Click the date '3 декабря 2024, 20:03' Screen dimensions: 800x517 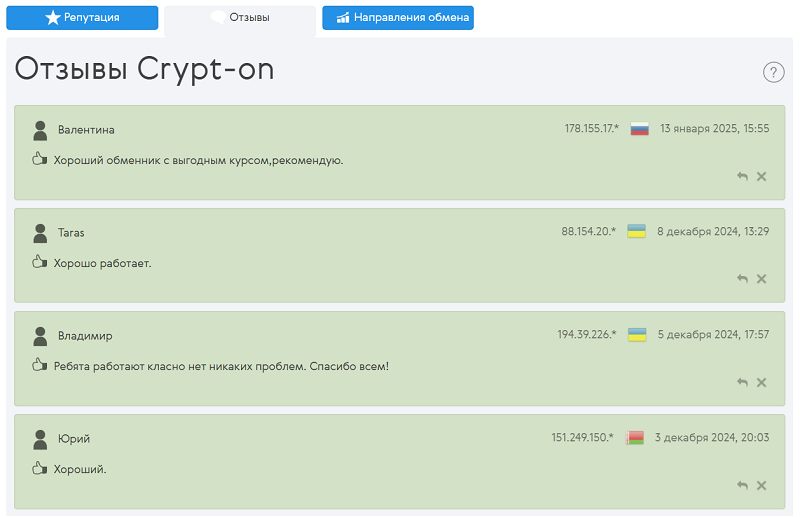click(x=712, y=438)
